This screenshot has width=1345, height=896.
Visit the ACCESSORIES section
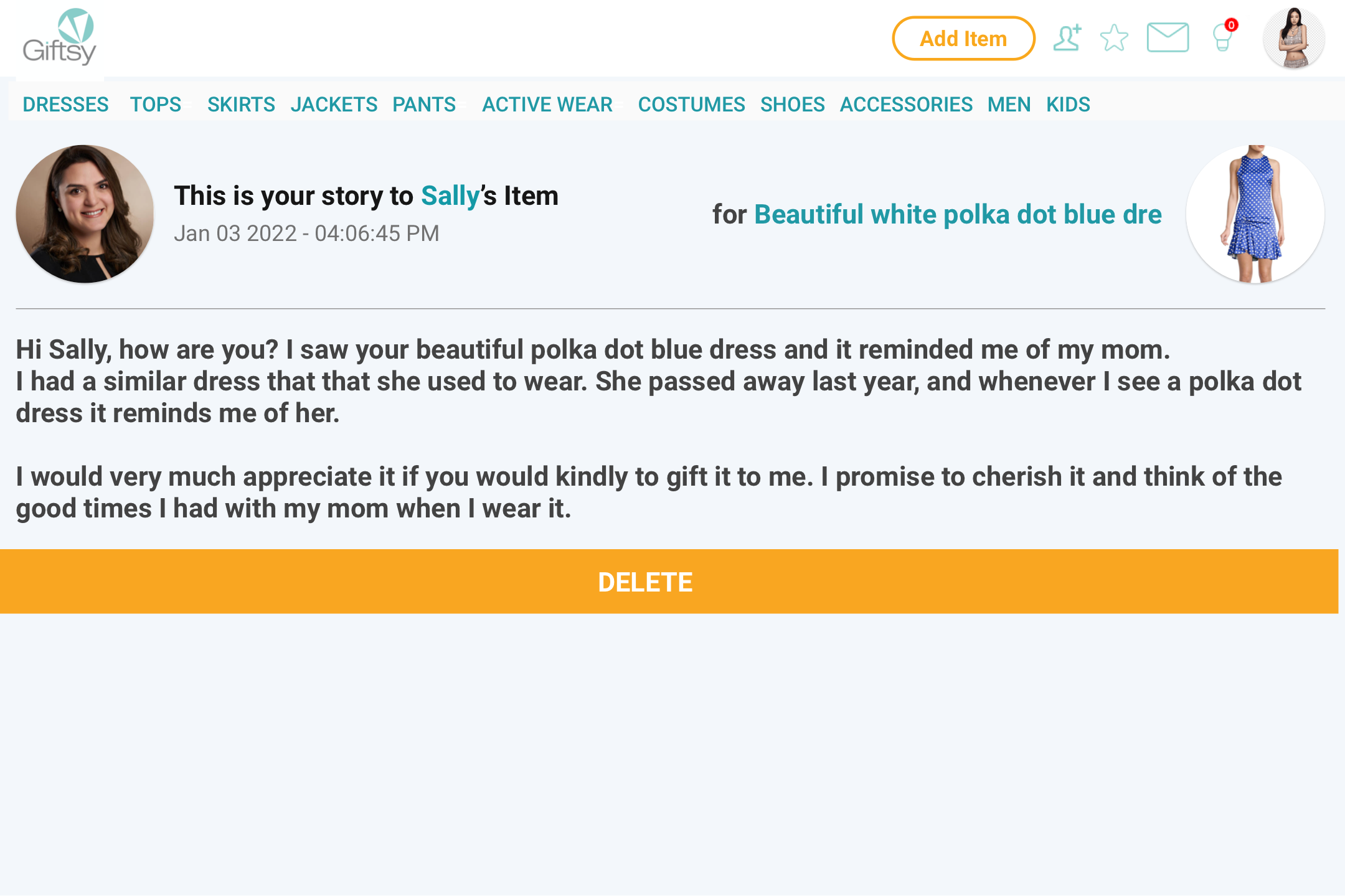[907, 104]
